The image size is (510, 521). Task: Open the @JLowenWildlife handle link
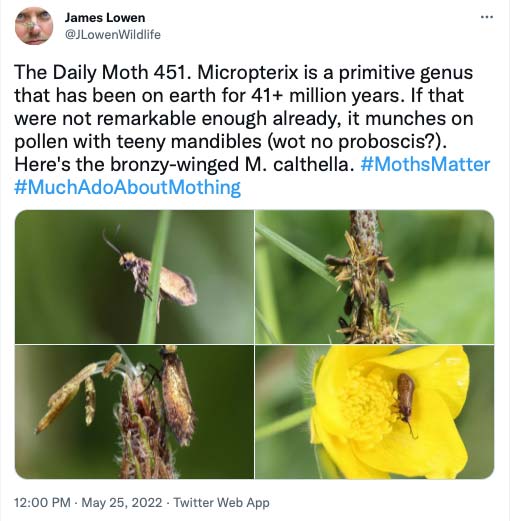pos(112,35)
